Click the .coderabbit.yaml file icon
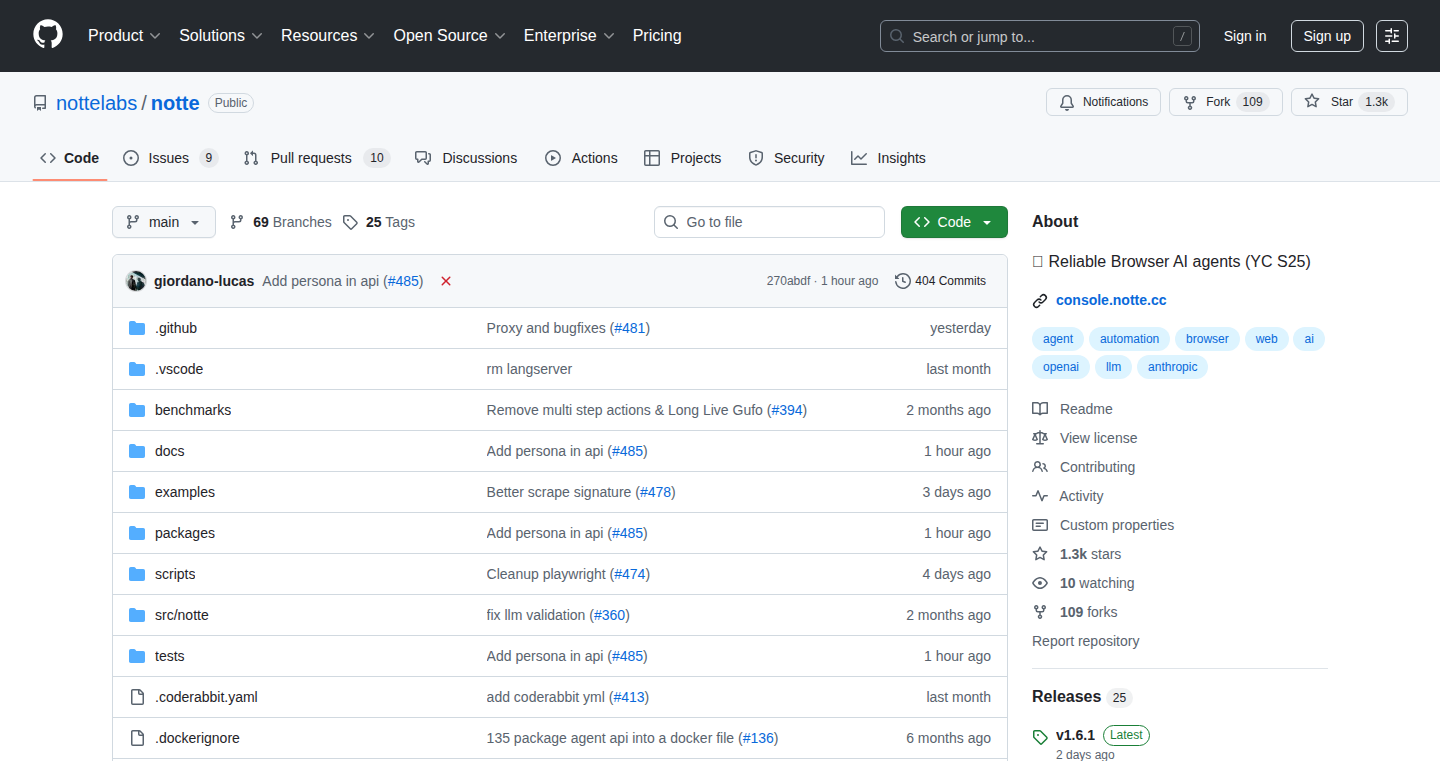This screenshot has width=1440, height=761. click(x=137, y=697)
